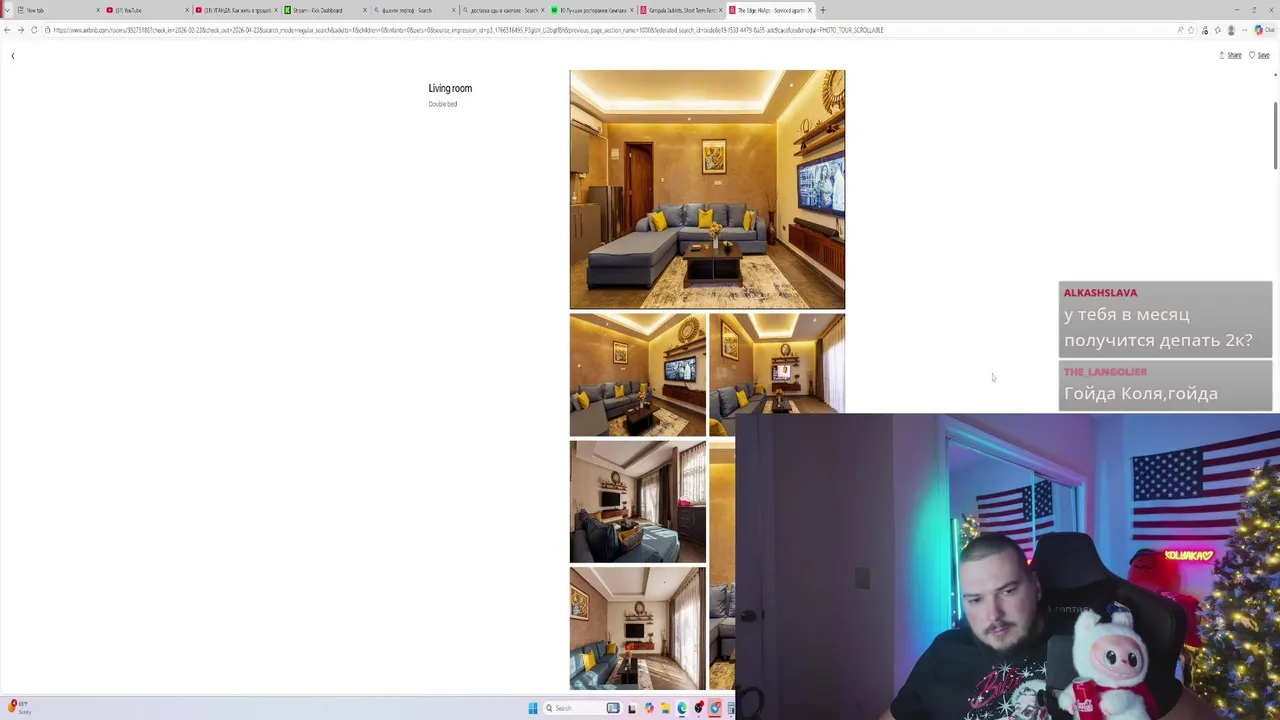Open the large living room photo

[x=707, y=189]
